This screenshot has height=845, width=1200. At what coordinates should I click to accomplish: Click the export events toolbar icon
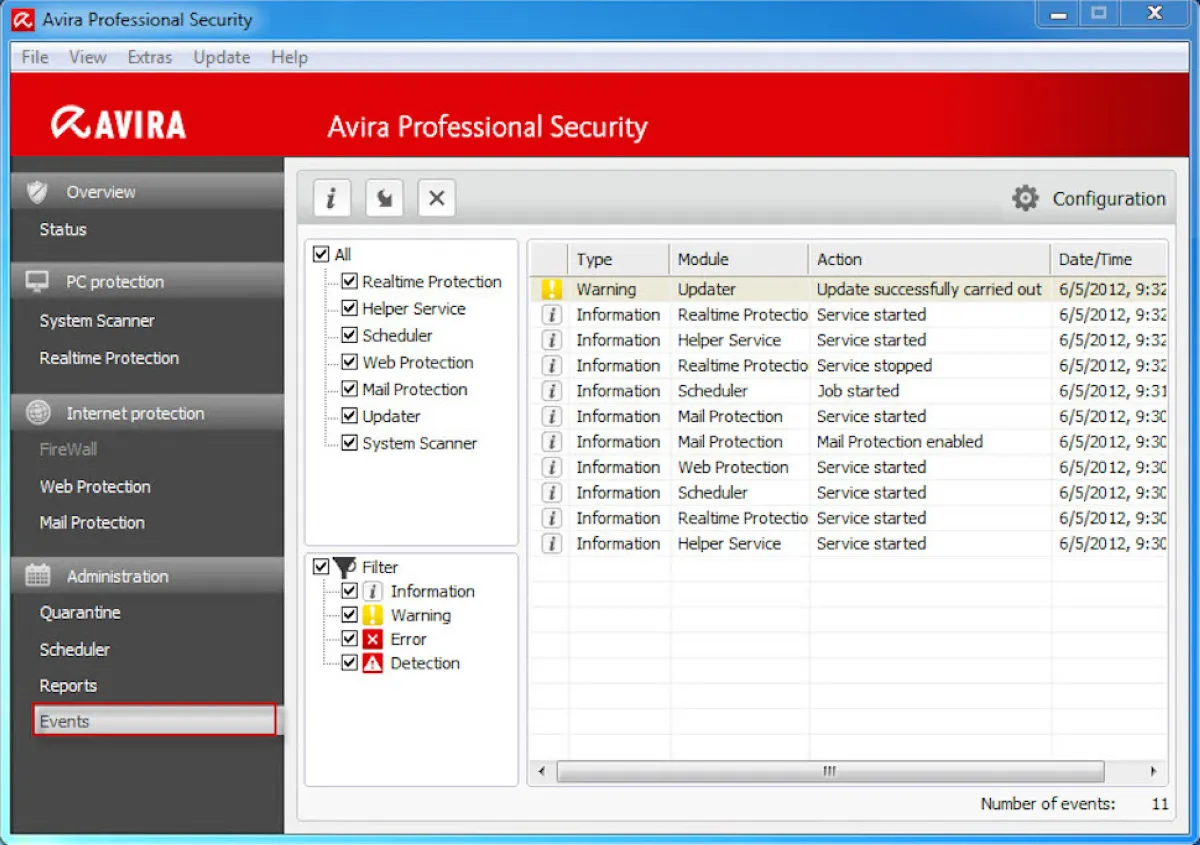pyautogui.click(x=384, y=198)
